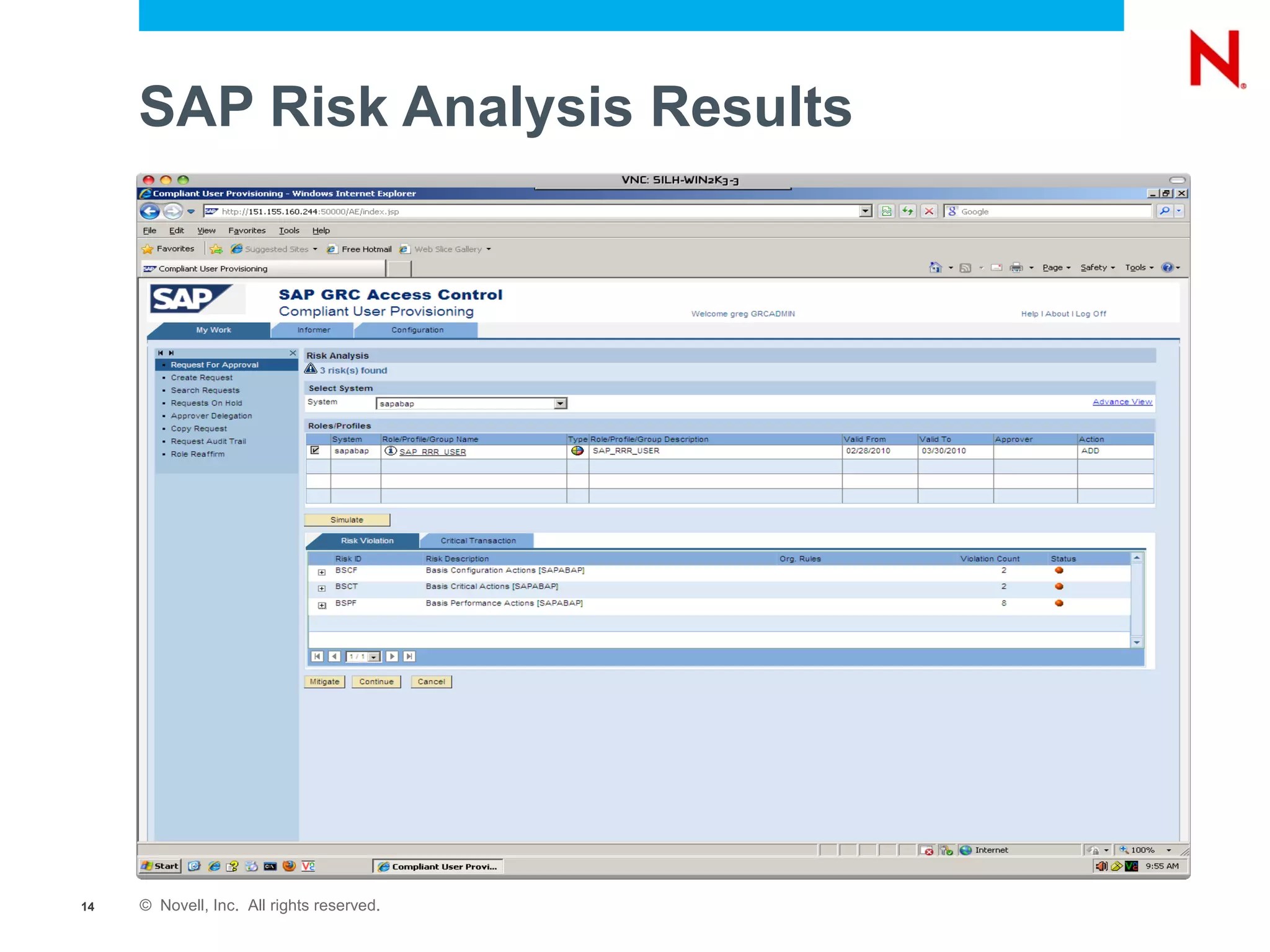Click the Print icon in command bar

[1016, 268]
